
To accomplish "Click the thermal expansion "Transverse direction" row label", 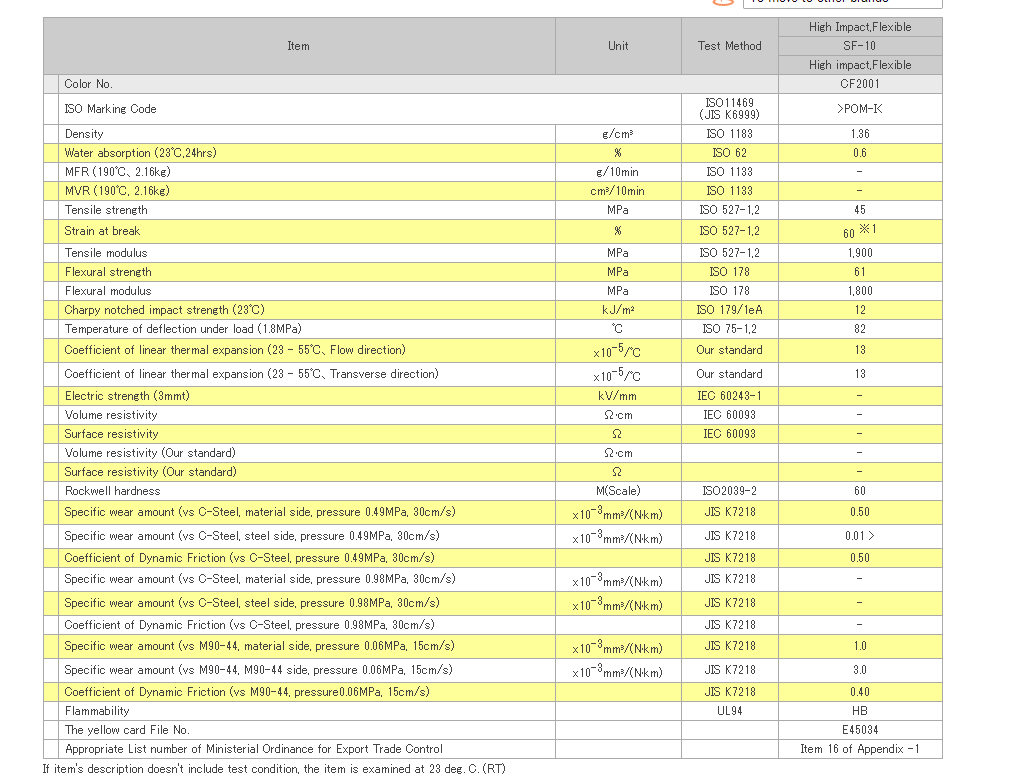I will pyautogui.click(x=251, y=374).
